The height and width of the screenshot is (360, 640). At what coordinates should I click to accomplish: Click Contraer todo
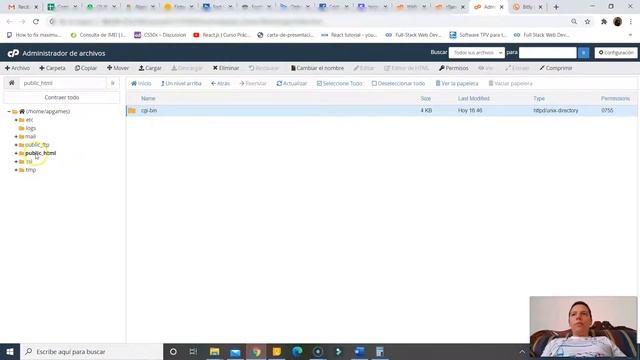tap(62, 98)
